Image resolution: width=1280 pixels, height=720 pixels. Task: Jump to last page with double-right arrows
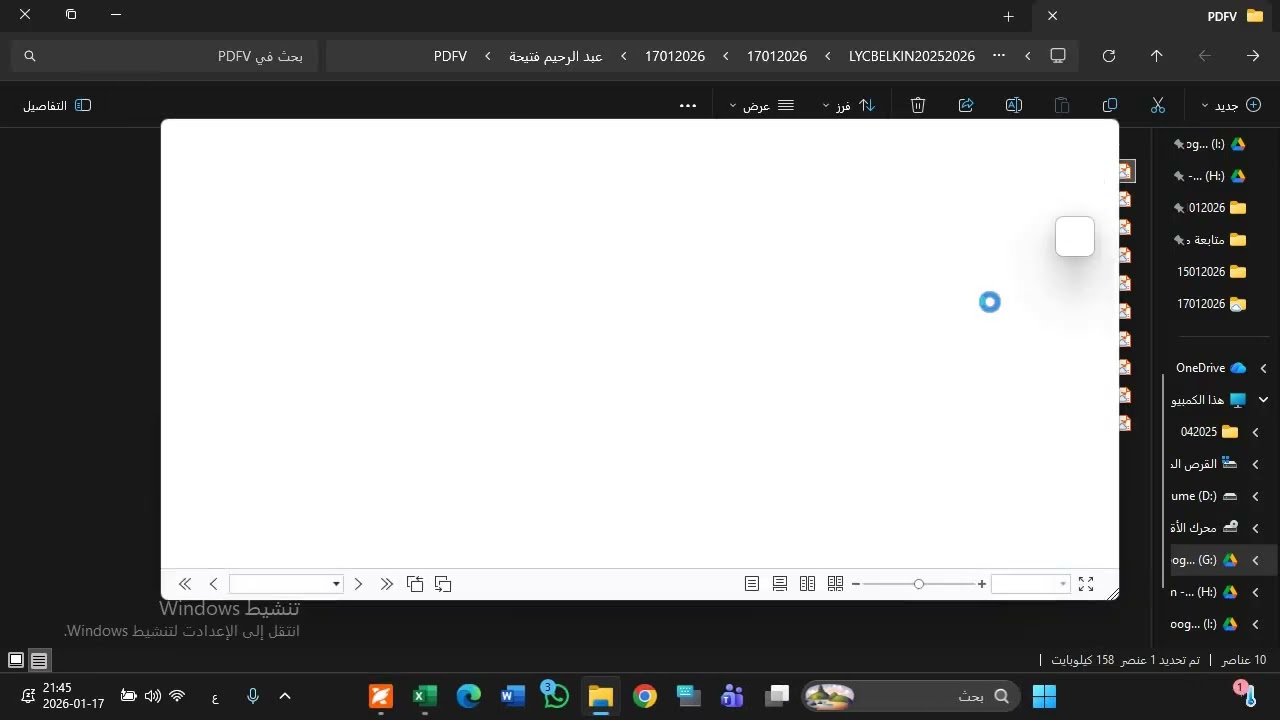tap(387, 584)
